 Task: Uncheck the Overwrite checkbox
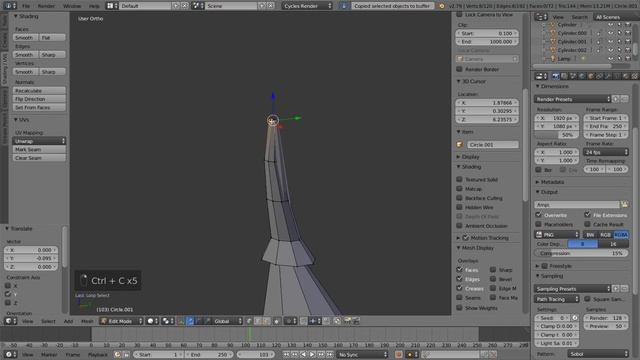(x=539, y=215)
